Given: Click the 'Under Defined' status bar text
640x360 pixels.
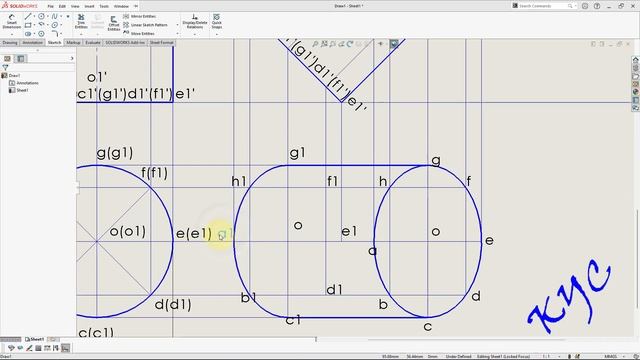Looking at the screenshot, I should tap(458, 356).
